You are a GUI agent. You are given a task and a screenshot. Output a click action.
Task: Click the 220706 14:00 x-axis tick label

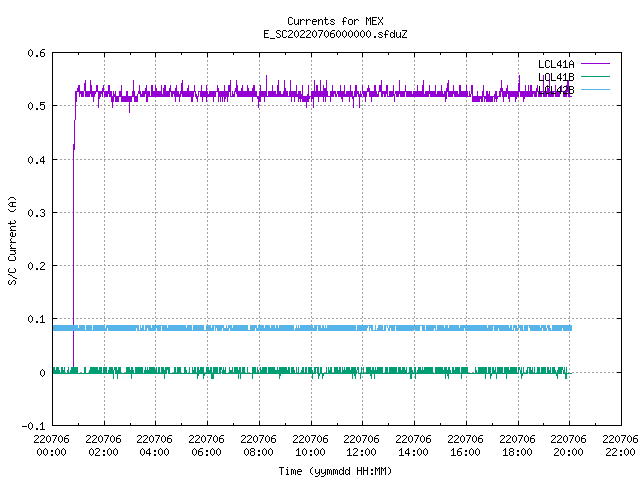click(x=413, y=446)
